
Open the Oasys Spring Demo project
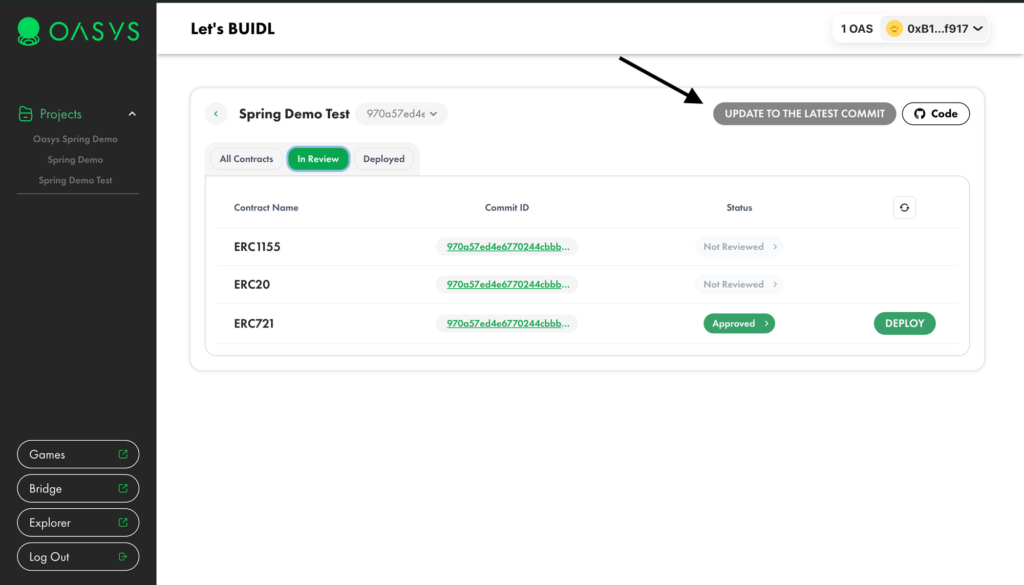75,139
